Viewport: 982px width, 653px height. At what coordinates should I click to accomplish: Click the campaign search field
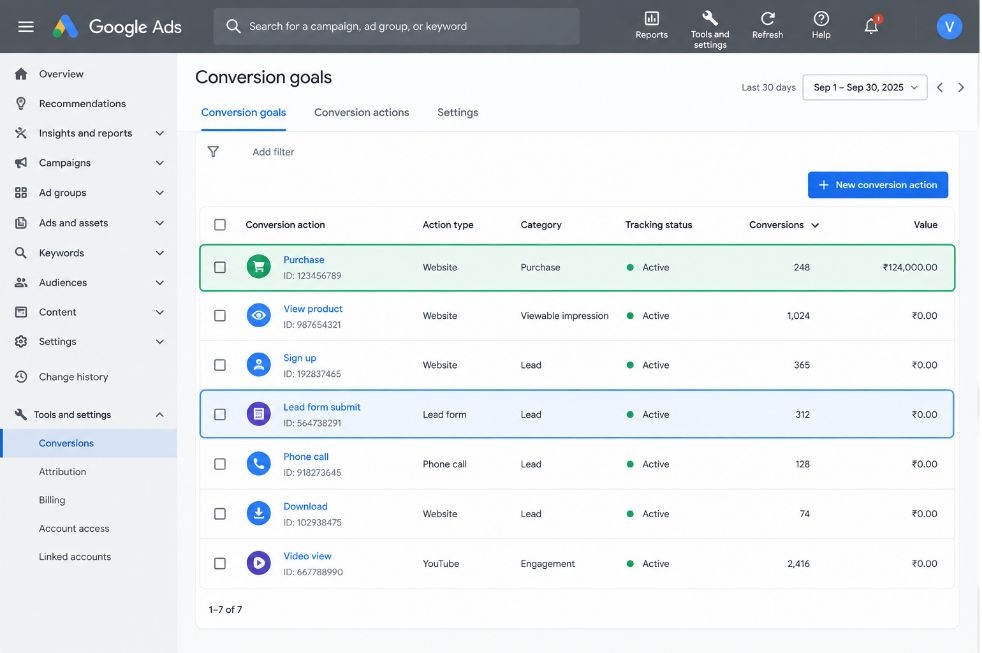click(396, 26)
